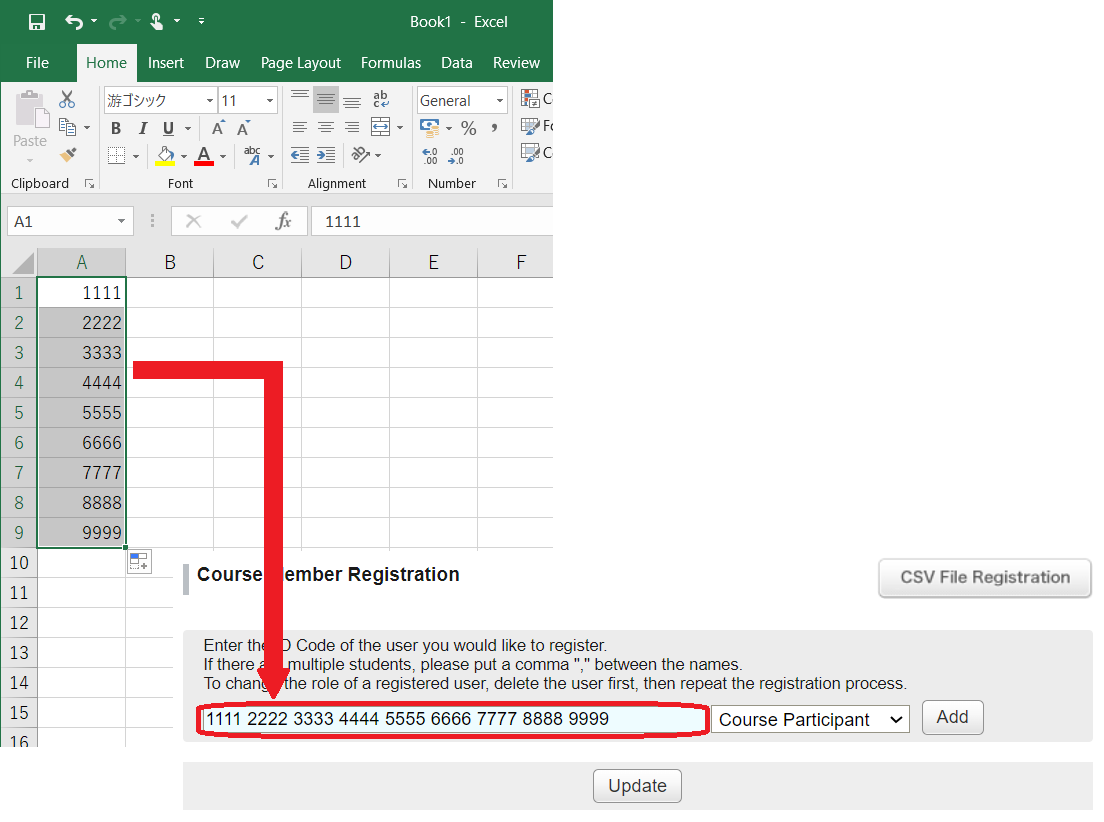Switch to the Draw tab

(x=222, y=63)
